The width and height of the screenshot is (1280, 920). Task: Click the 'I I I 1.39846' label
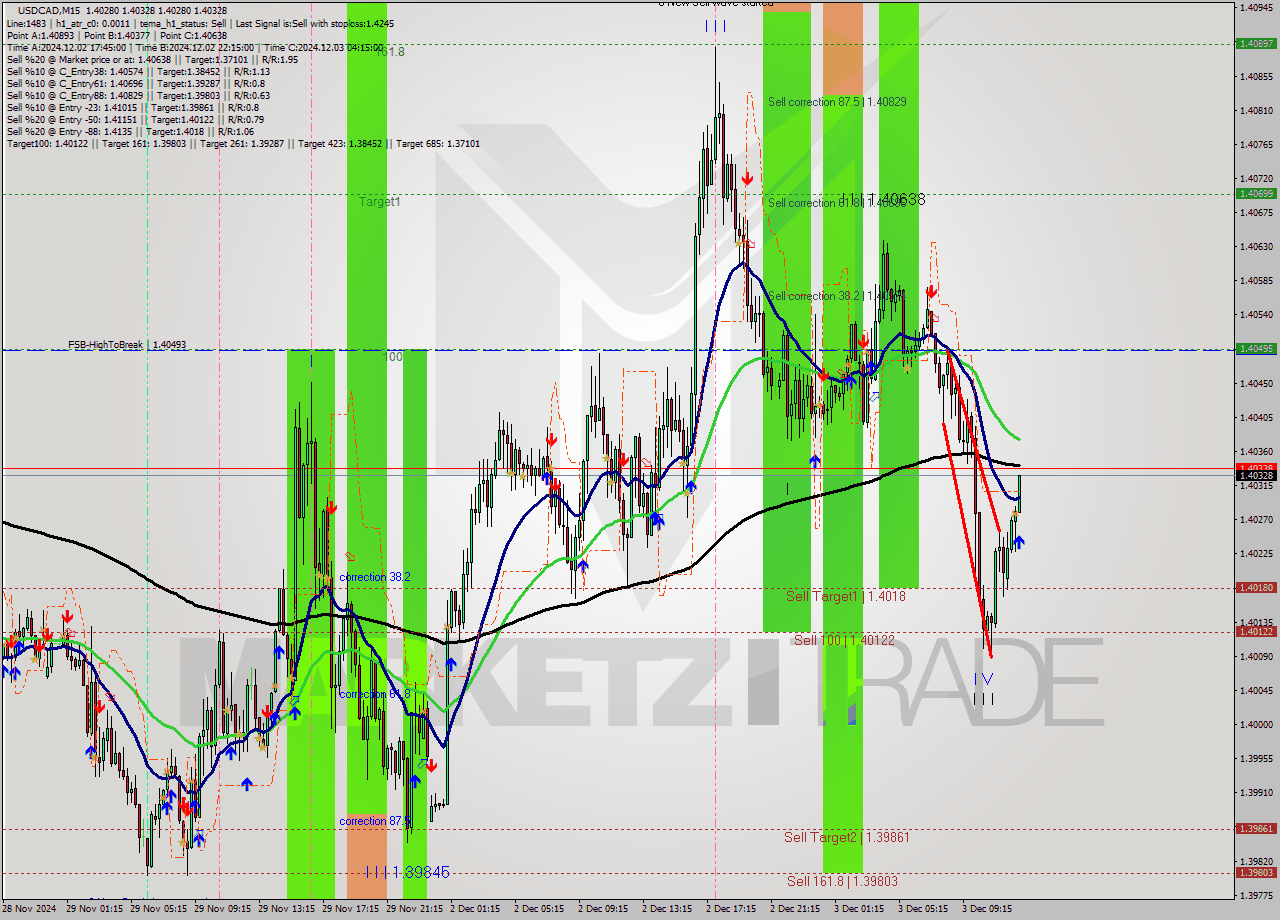pyautogui.click(x=407, y=872)
